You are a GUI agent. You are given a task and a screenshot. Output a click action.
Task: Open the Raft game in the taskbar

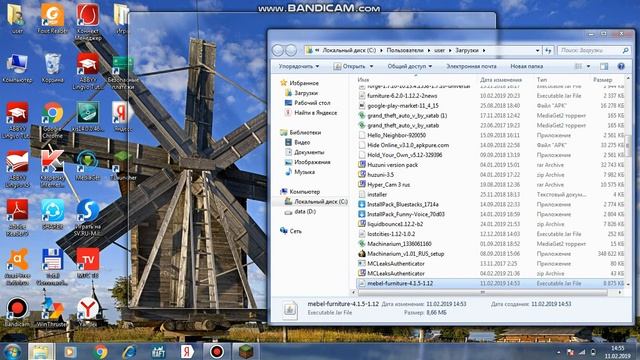point(158,351)
